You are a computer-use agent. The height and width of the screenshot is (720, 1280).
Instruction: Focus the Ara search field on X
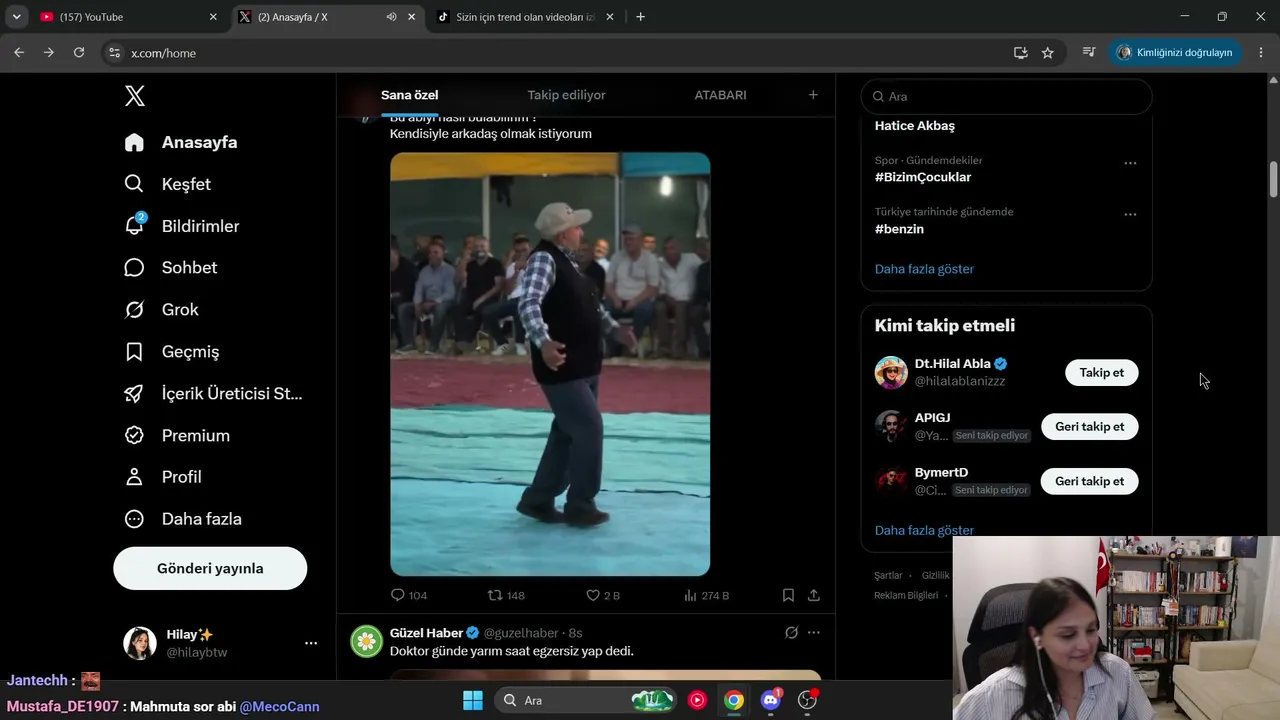coord(1006,96)
